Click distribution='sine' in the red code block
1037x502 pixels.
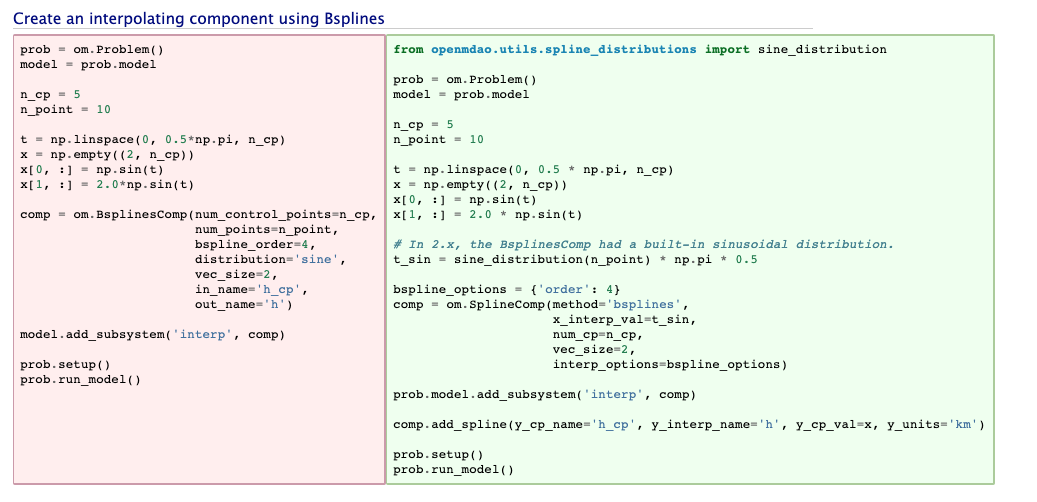click(x=270, y=260)
